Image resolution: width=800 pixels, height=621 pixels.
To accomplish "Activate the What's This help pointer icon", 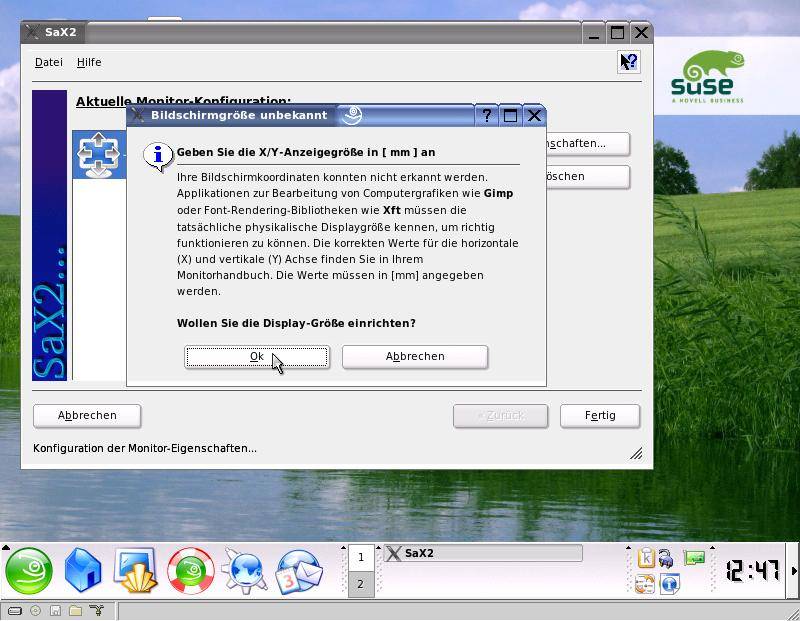I will pyautogui.click(x=629, y=62).
